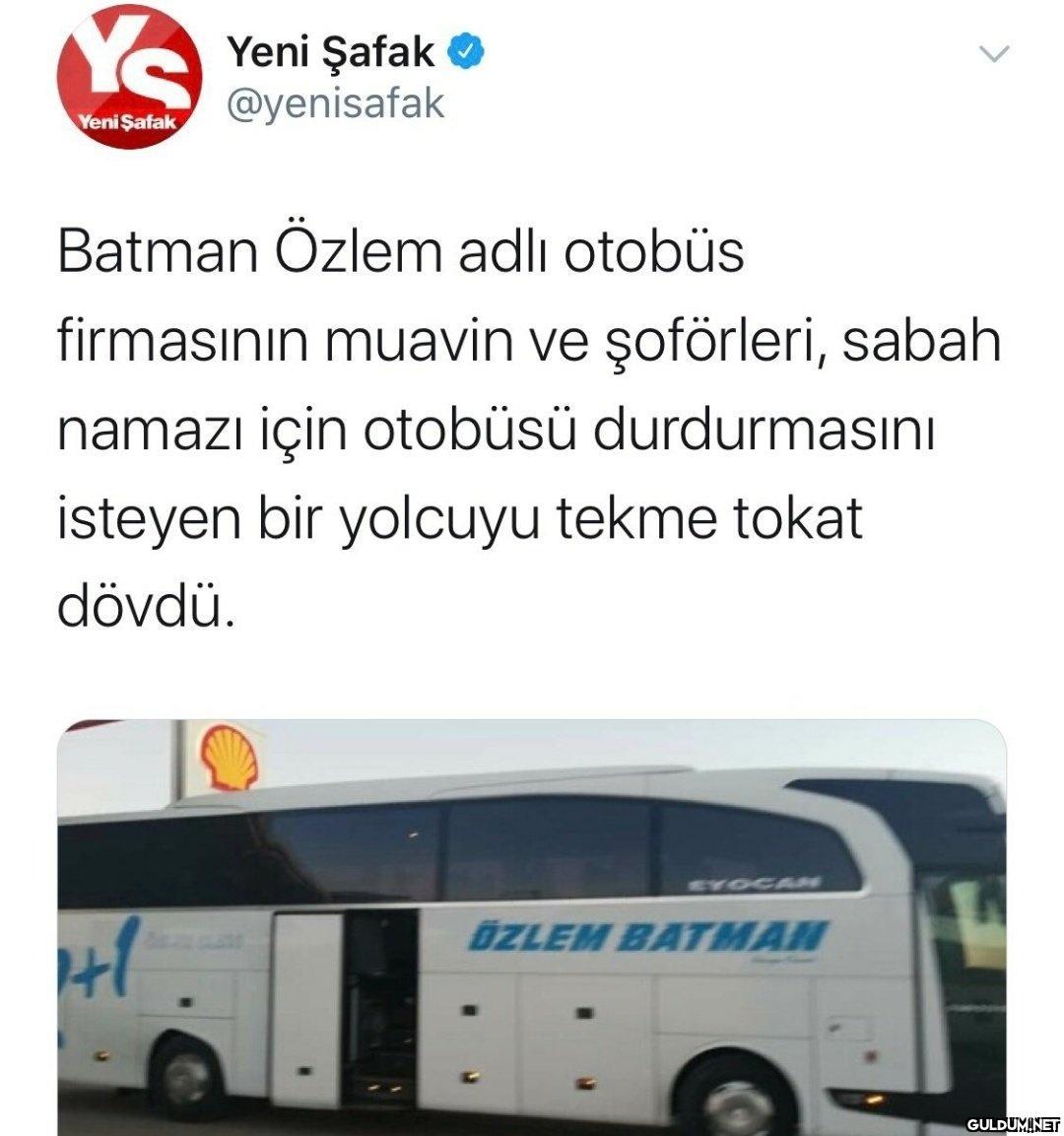Open the Yeni Şafak display name
The image size is (1064, 1136).
pos(331,53)
